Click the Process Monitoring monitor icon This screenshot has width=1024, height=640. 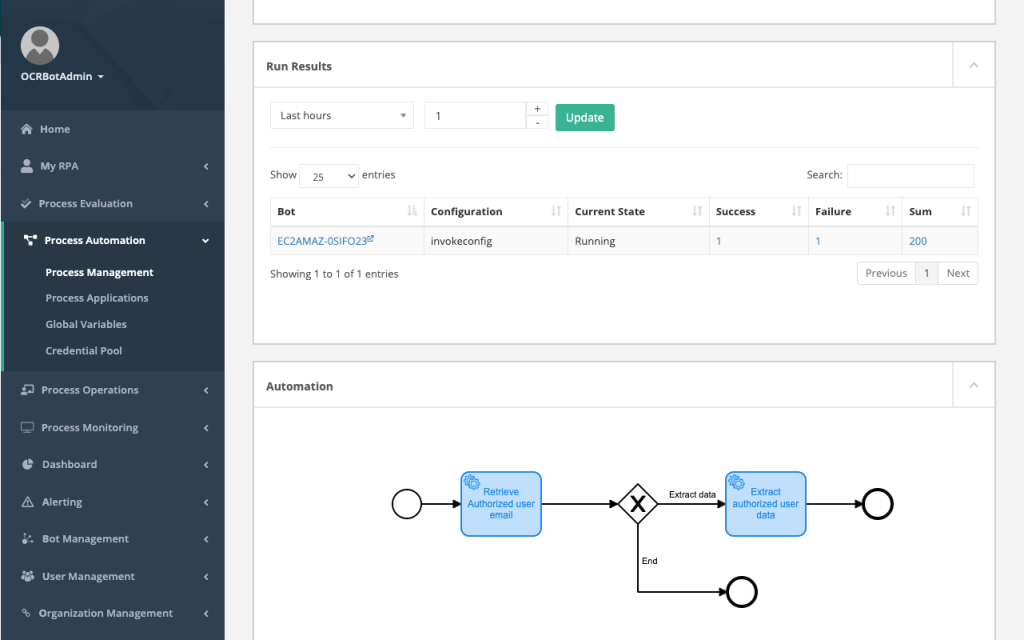click(x=27, y=428)
